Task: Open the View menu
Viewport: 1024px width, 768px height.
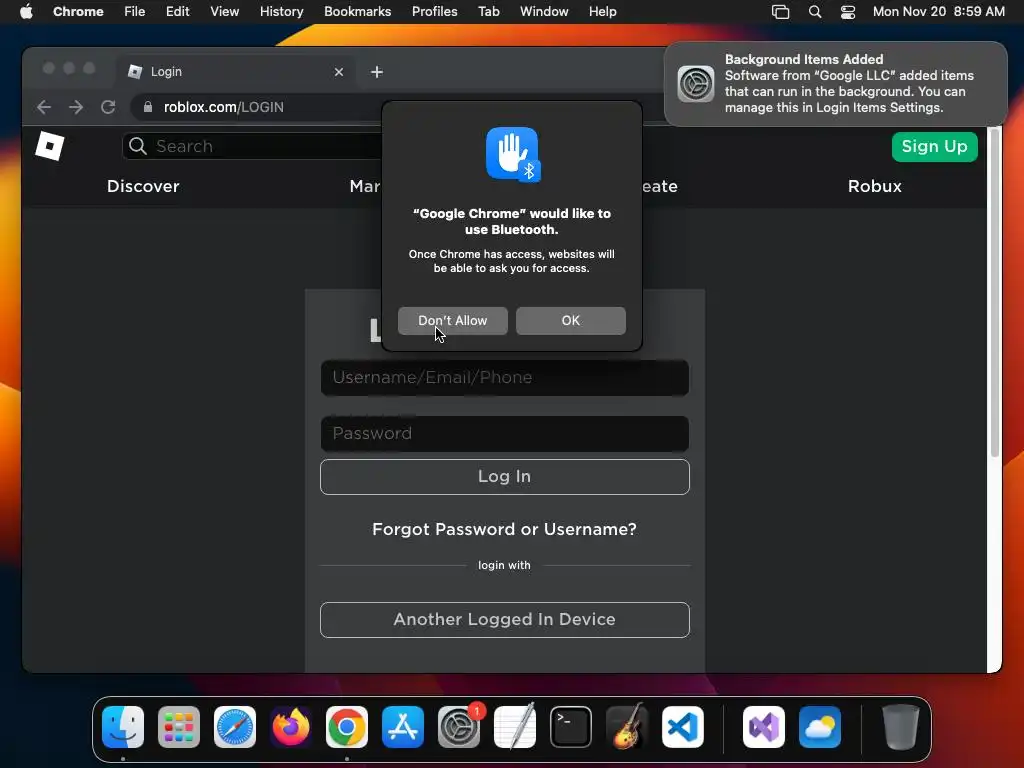Action: pos(225,12)
